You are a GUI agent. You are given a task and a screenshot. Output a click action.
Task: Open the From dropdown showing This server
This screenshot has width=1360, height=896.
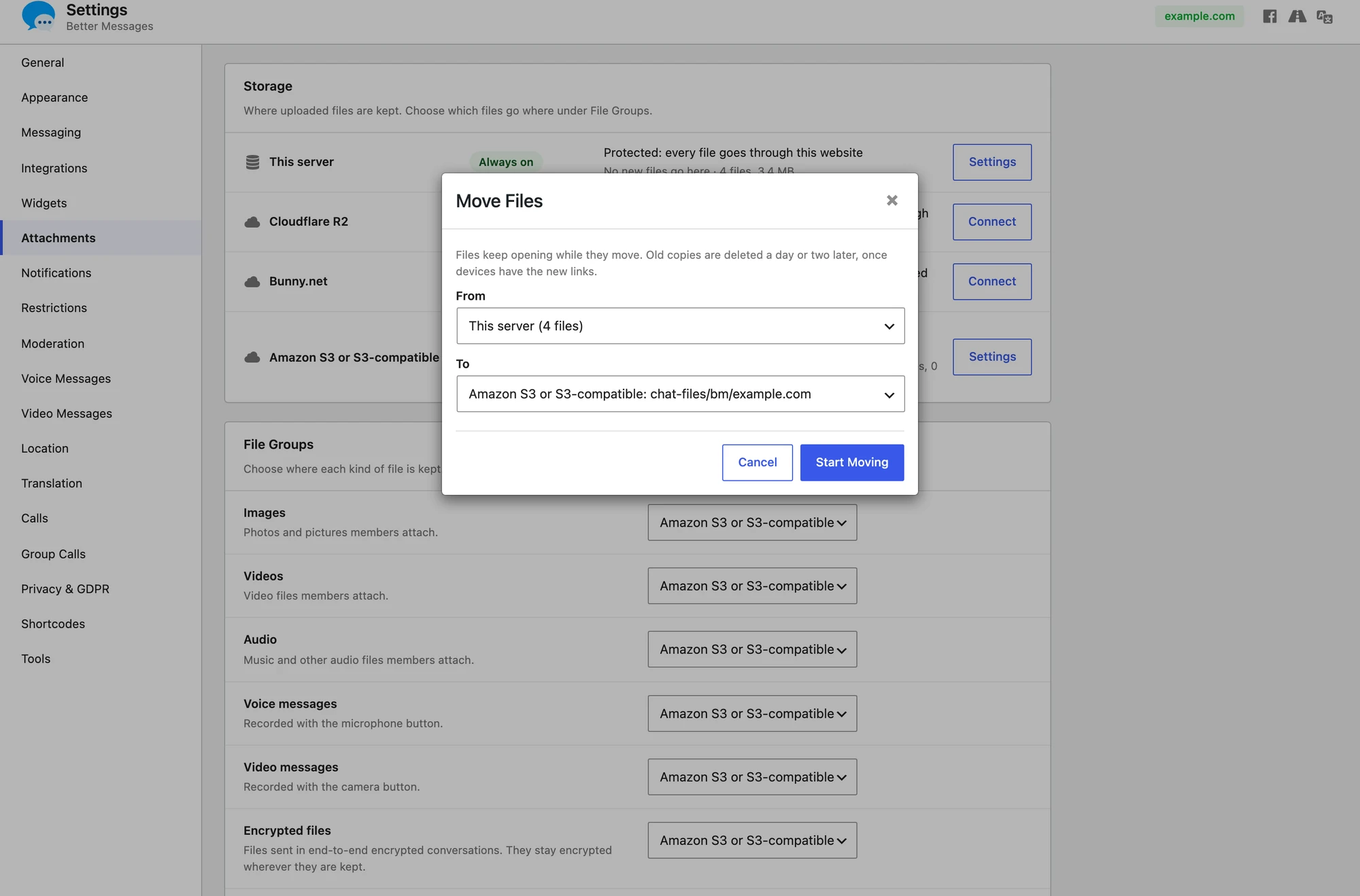click(x=680, y=326)
